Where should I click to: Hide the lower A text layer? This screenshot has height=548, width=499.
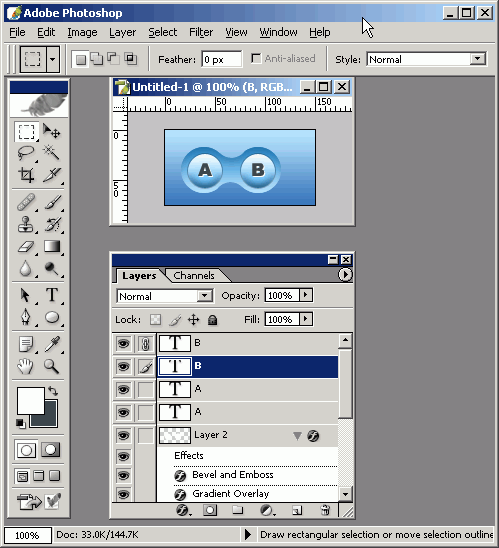point(123,412)
